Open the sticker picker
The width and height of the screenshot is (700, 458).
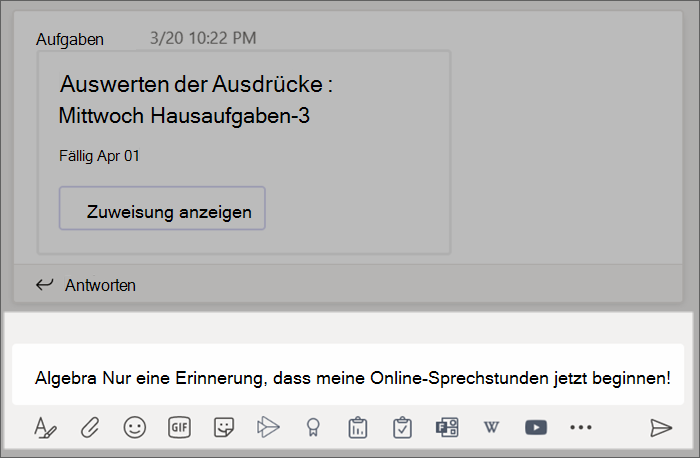point(224,428)
